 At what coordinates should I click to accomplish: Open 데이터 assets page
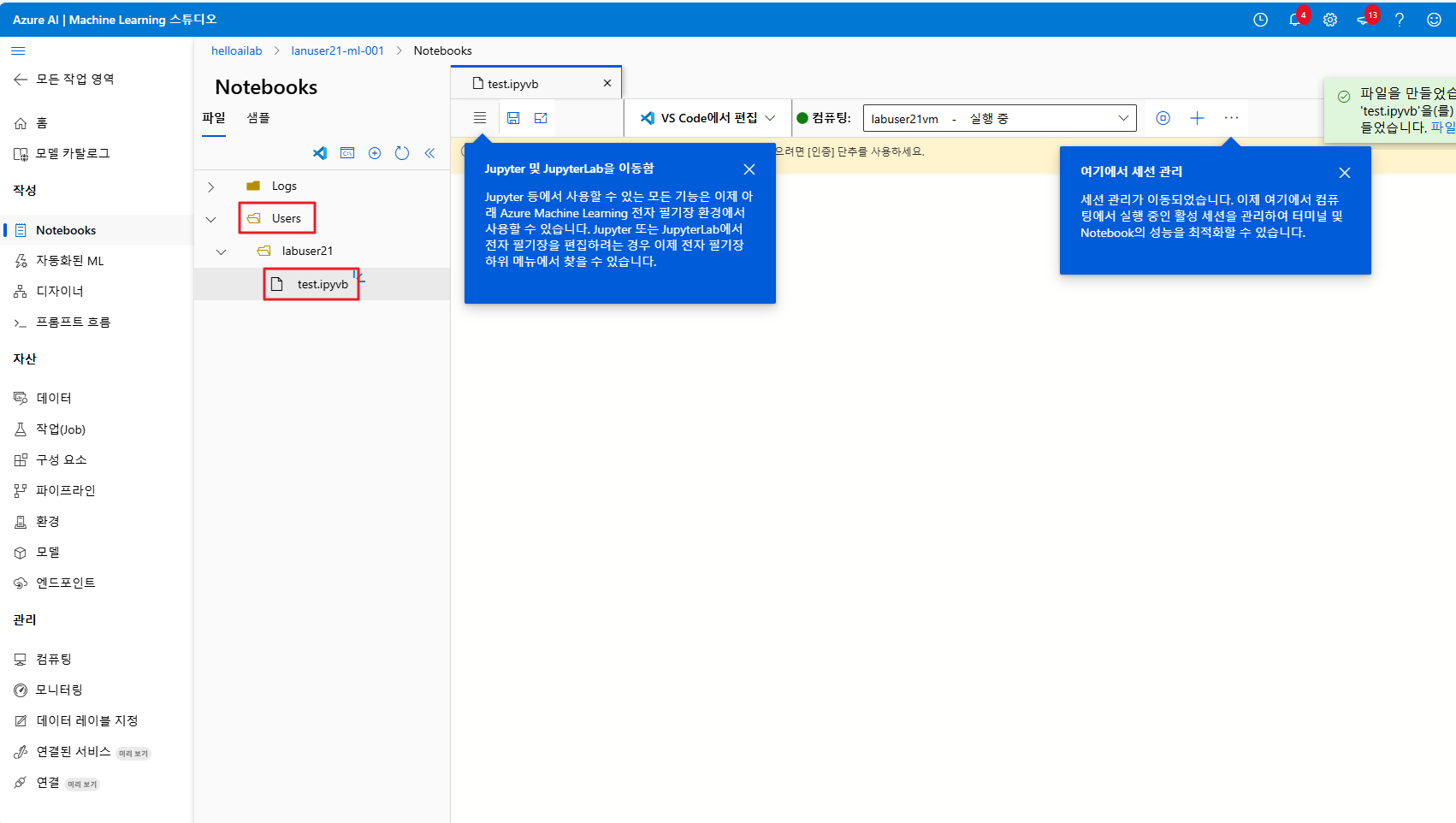[x=97, y=398]
